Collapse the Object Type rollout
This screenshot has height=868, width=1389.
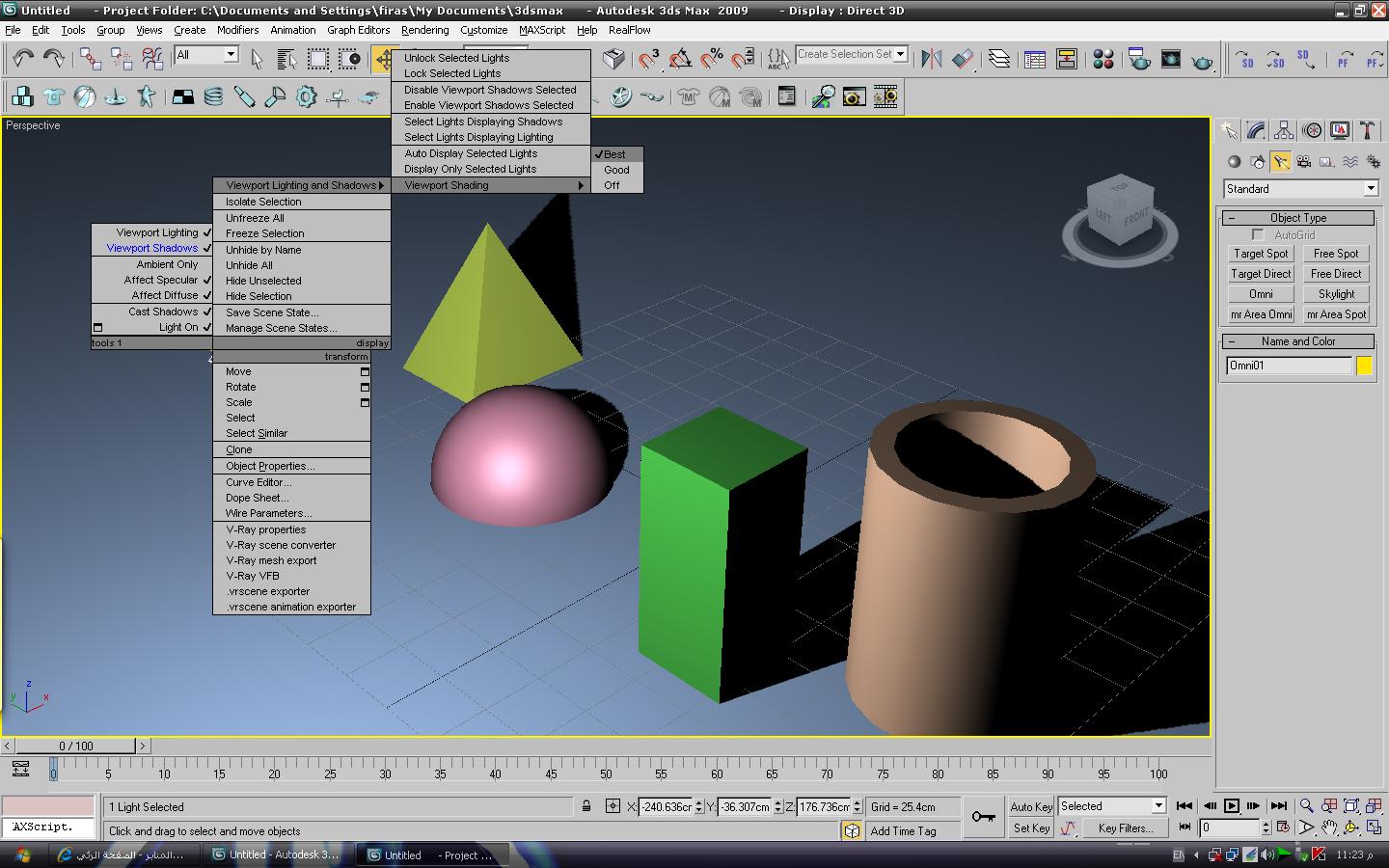tap(1297, 218)
